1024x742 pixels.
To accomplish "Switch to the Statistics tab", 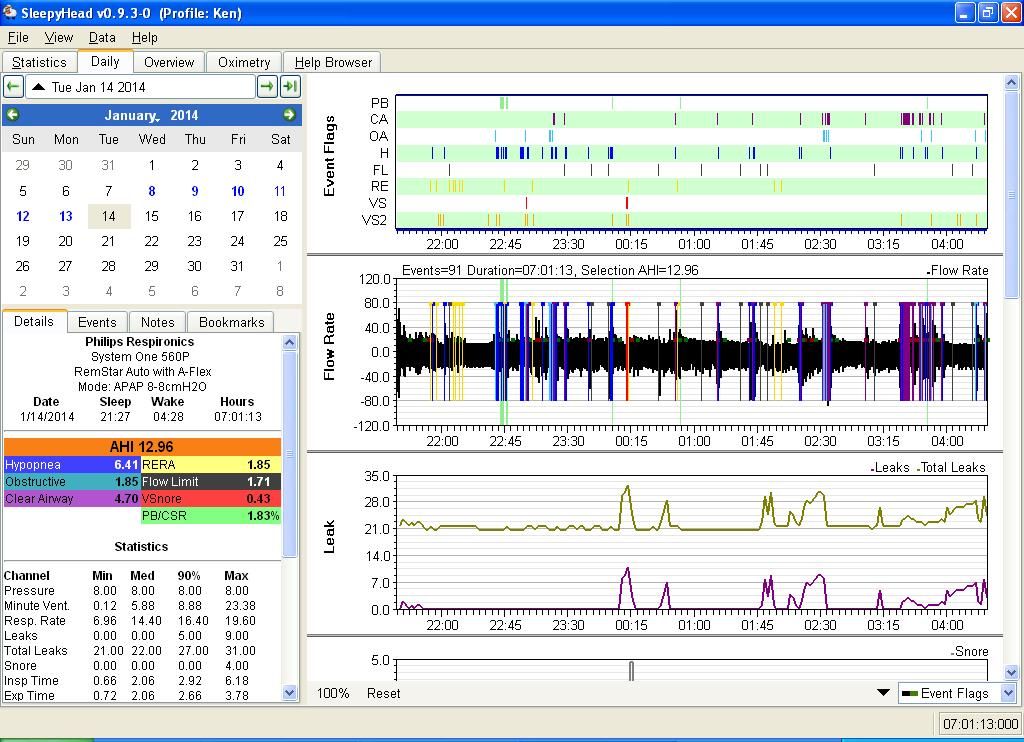I will click(39, 62).
